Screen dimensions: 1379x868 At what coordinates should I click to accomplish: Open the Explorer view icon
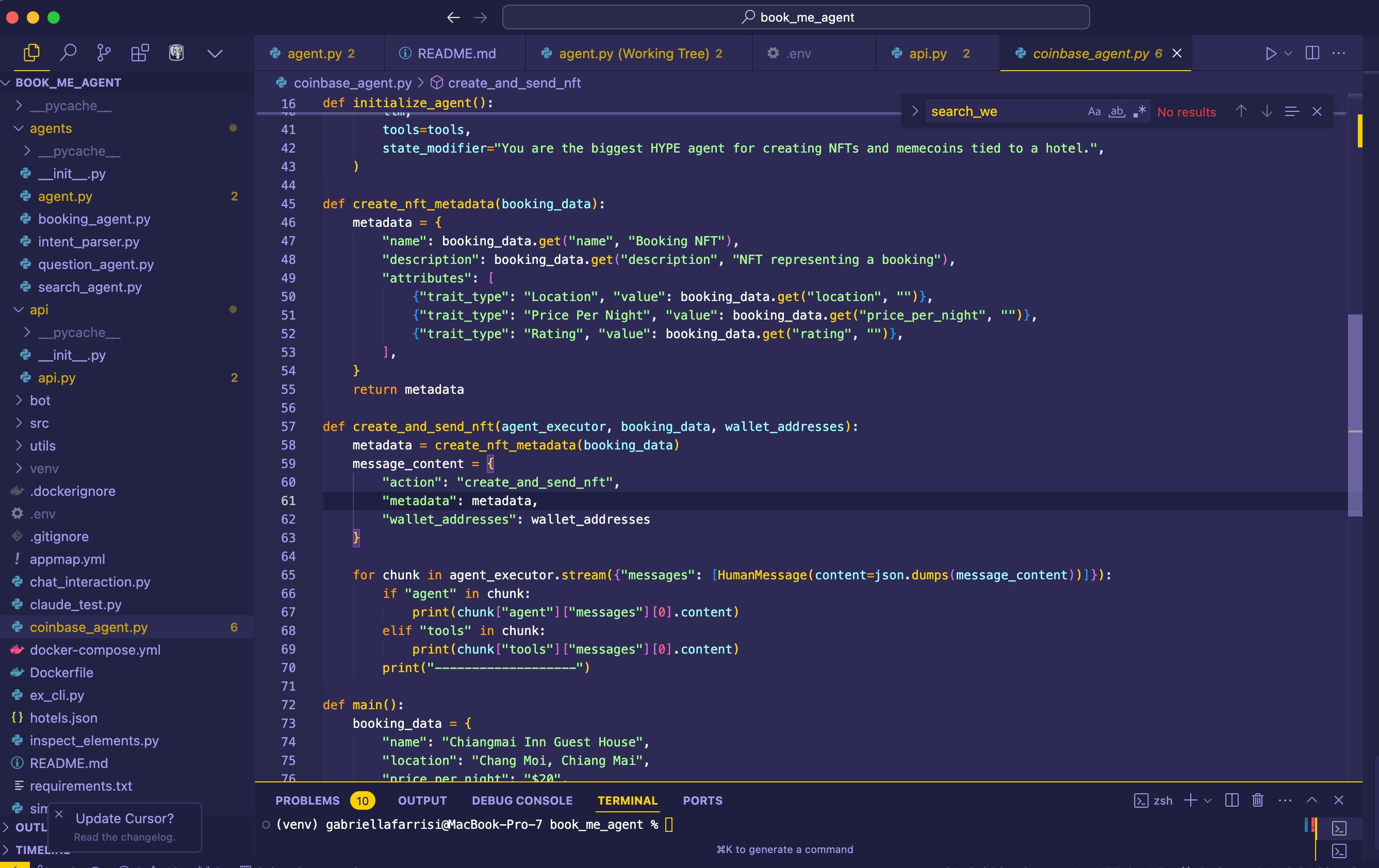tap(31, 53)
